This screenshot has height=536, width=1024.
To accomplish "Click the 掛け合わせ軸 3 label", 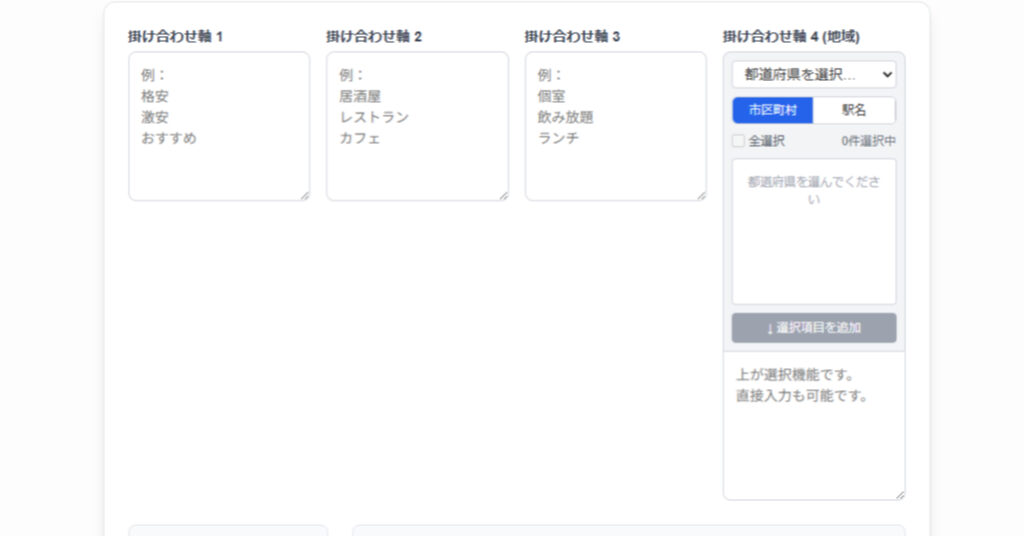I will click(572, 36).
